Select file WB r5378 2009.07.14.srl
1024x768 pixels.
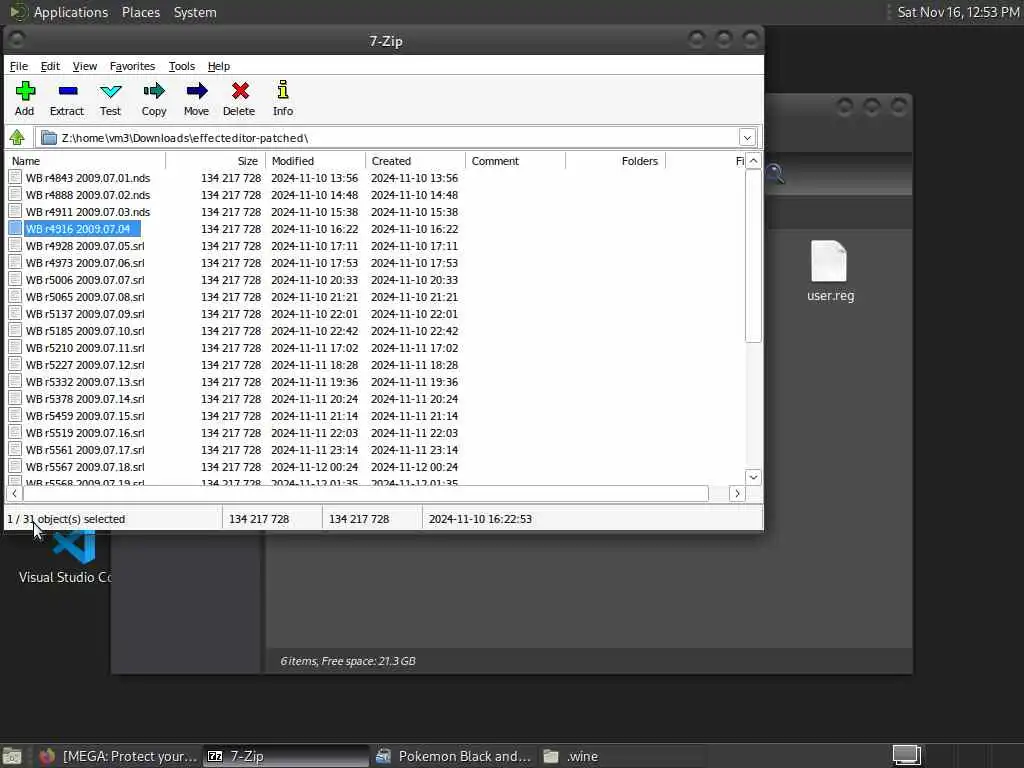85,398
